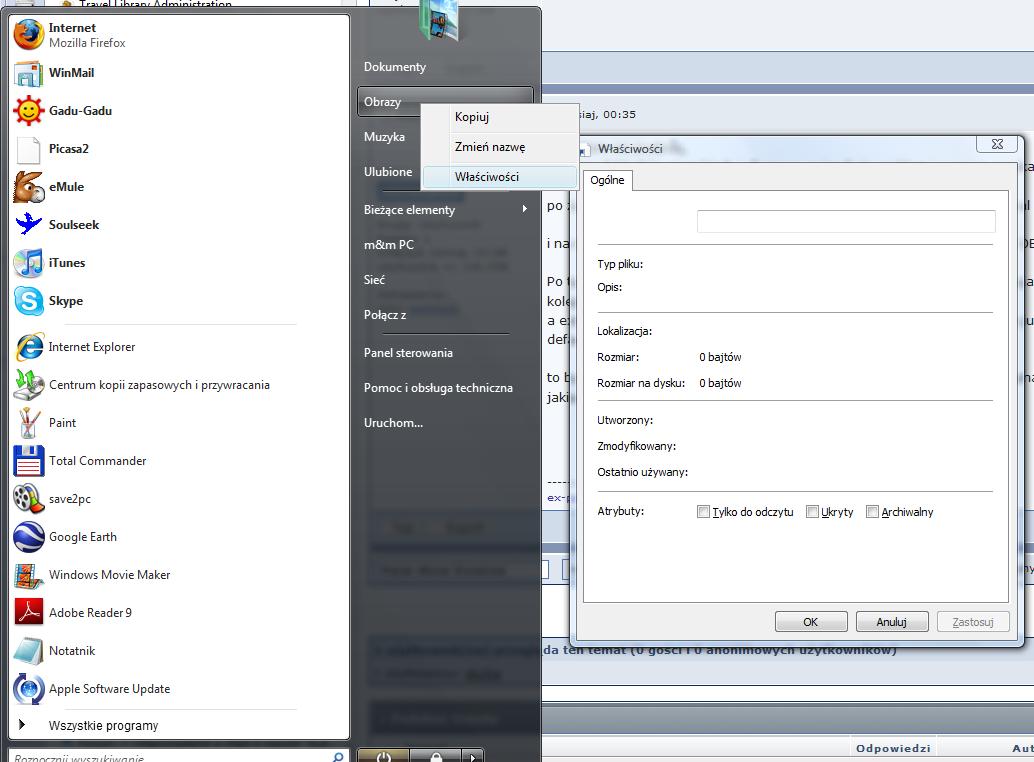
Task: Check the Archiwalny attribute checkbox
Action: (872, 512)
